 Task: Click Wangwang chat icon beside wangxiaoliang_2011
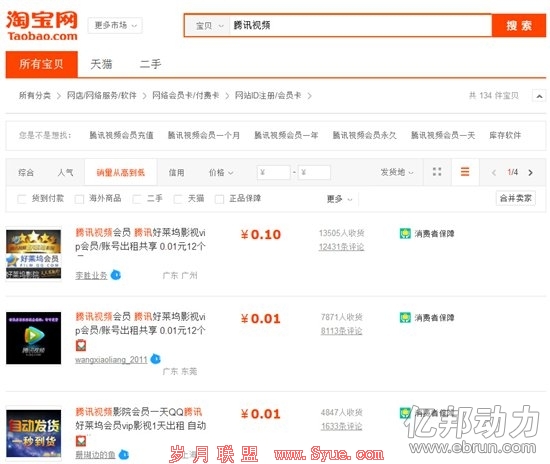tap(155, 359)
